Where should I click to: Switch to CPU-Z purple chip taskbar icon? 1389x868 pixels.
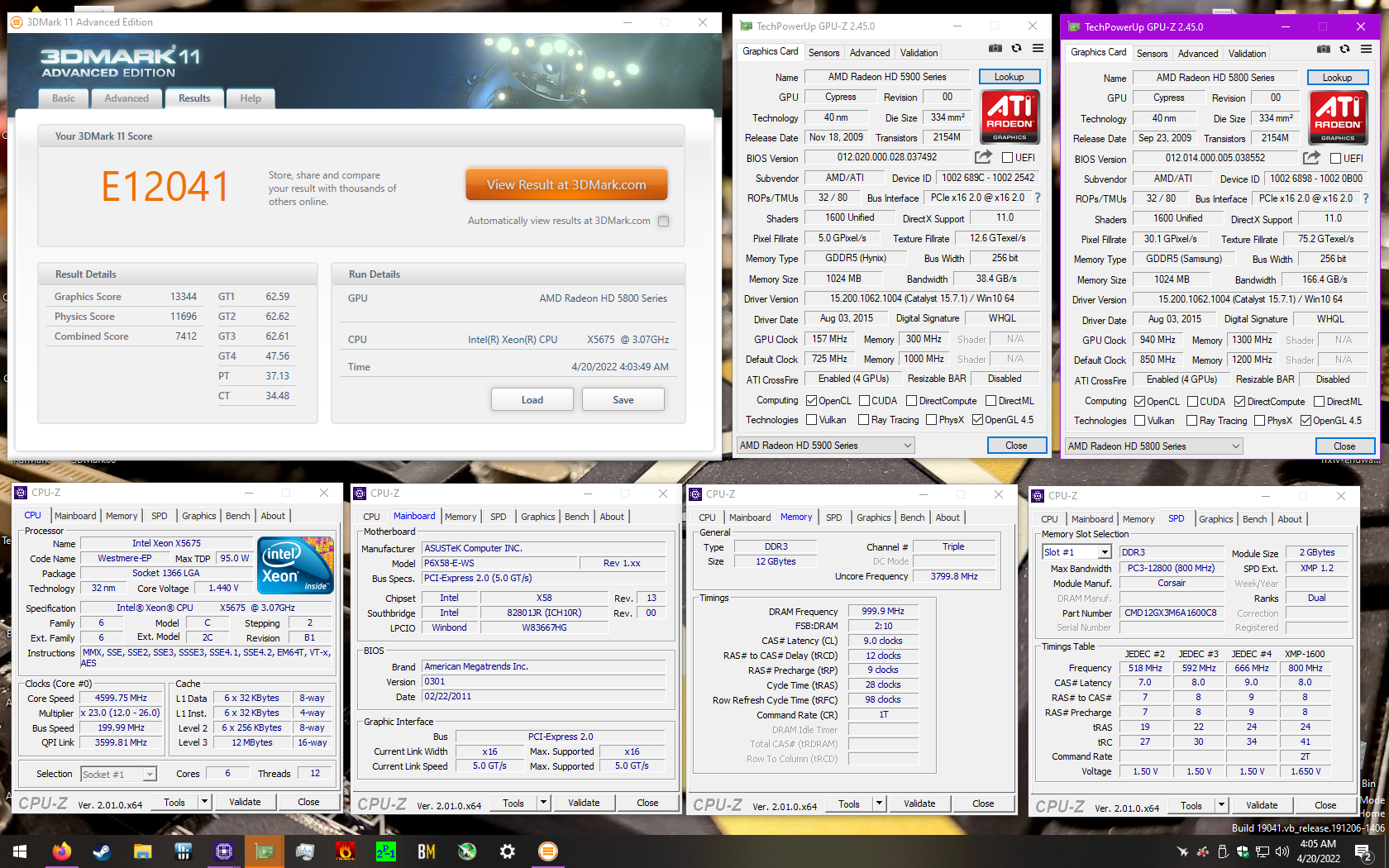coord(224,851)
